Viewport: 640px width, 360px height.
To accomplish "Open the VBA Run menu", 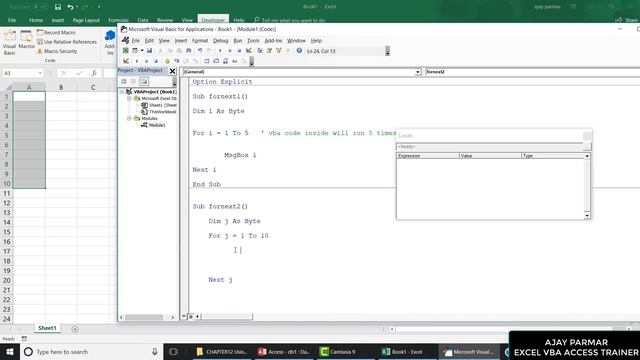I will [x=238, y=40].
